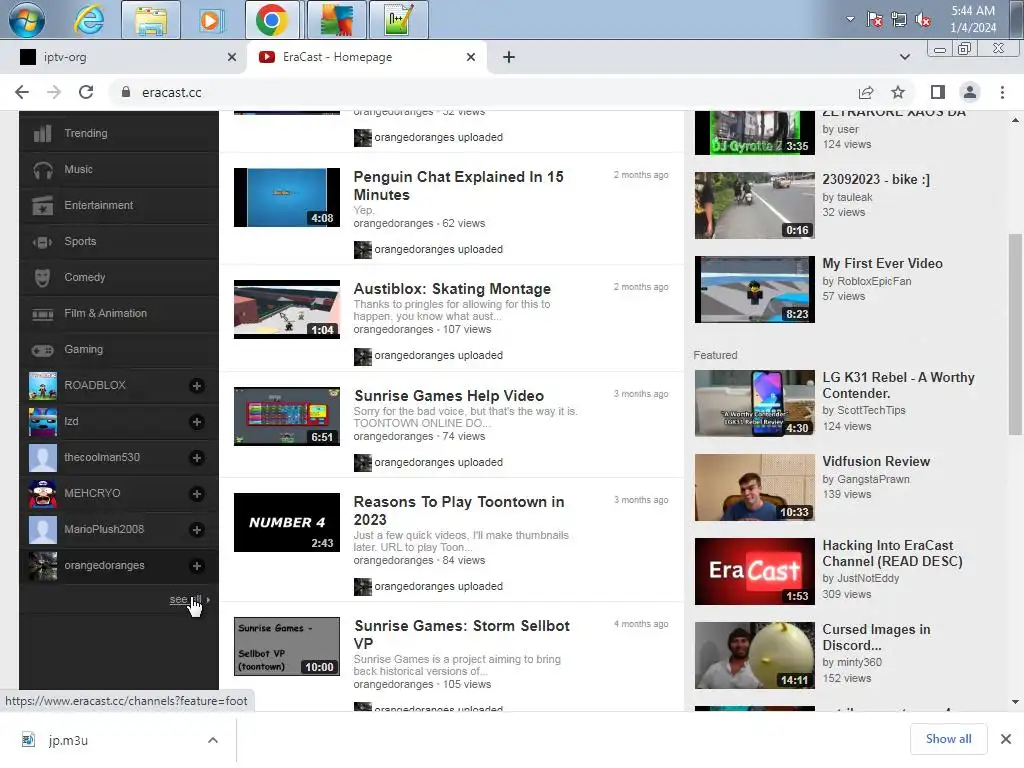Screen dimensions: 1024x768
Task: Share this page via share icon
Action: 866,92
